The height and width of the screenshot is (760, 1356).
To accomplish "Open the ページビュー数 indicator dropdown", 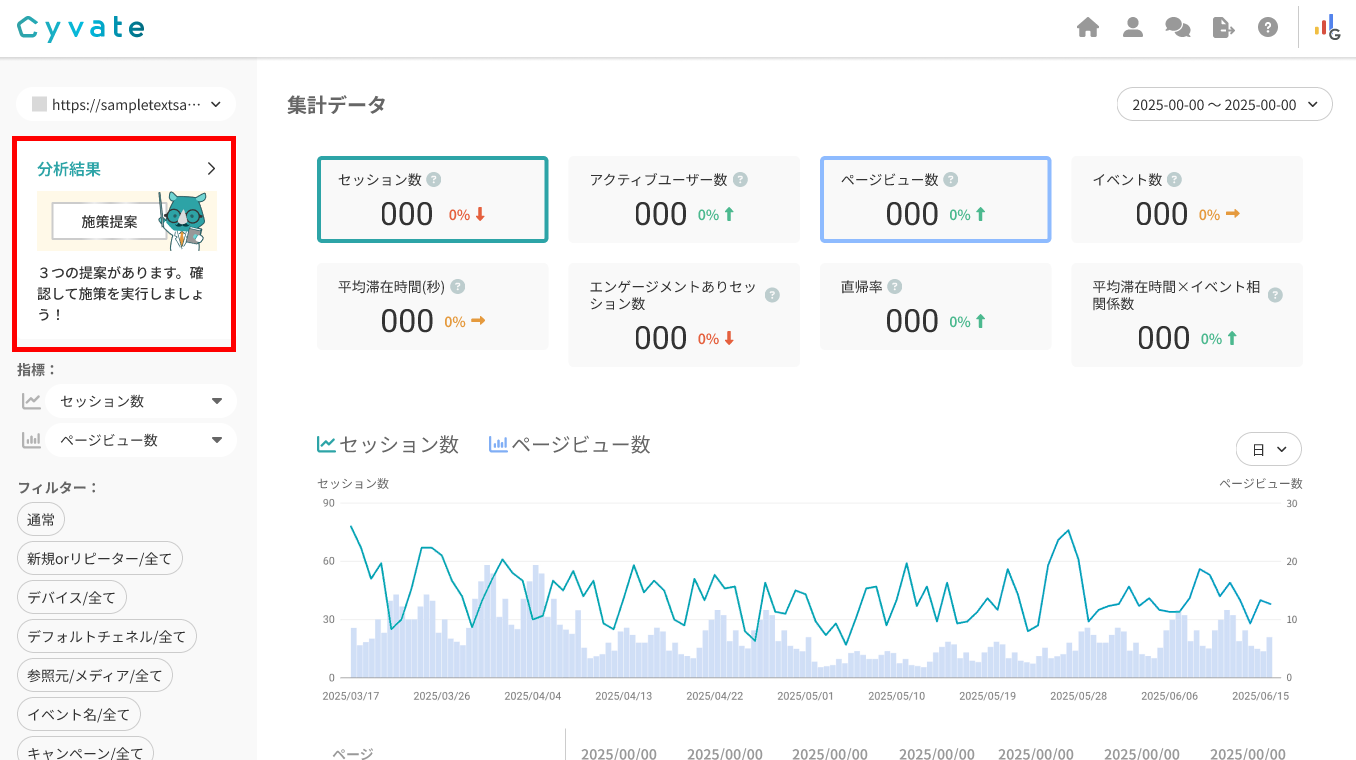I will click(140, 440).
